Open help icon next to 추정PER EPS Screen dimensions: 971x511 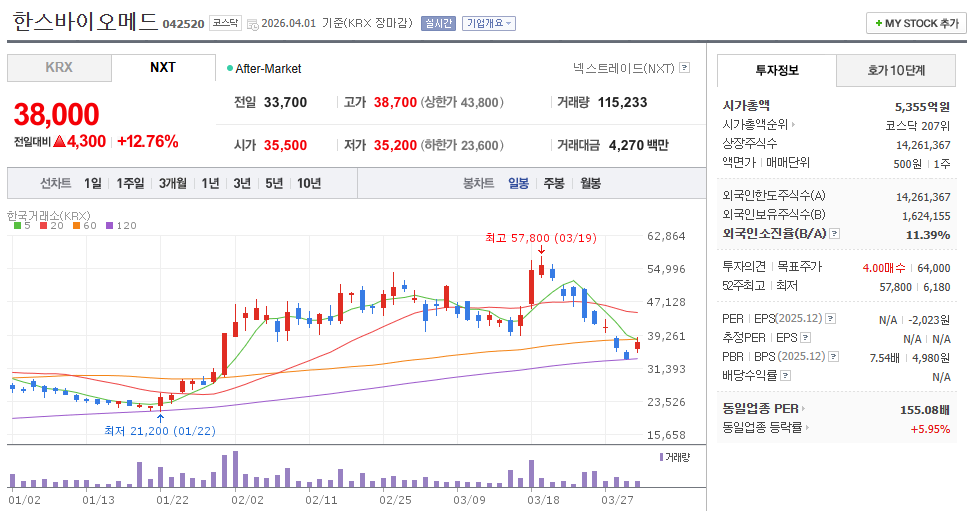point(806,338)
